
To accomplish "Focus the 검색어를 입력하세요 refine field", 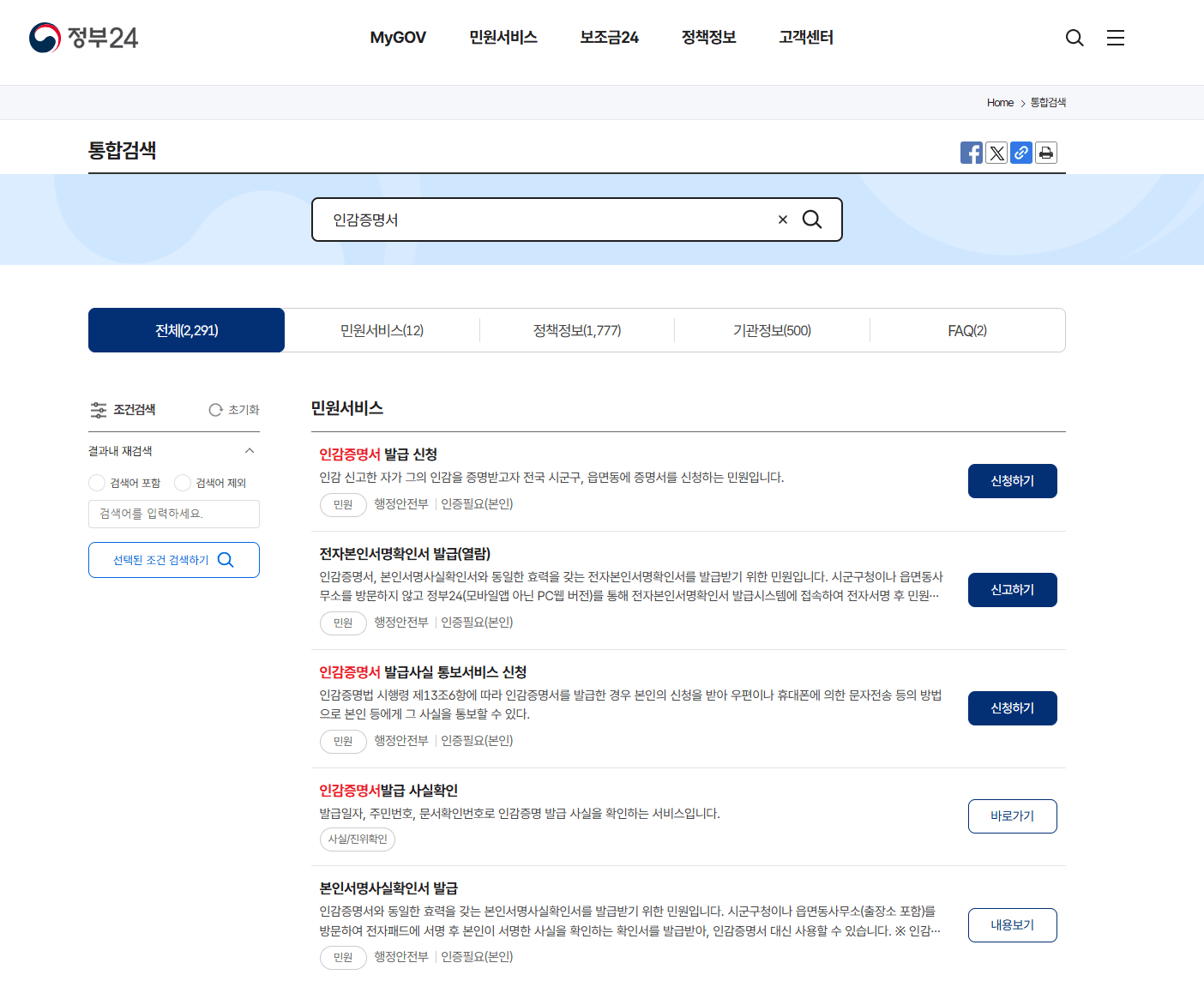I will pos(174,514).
